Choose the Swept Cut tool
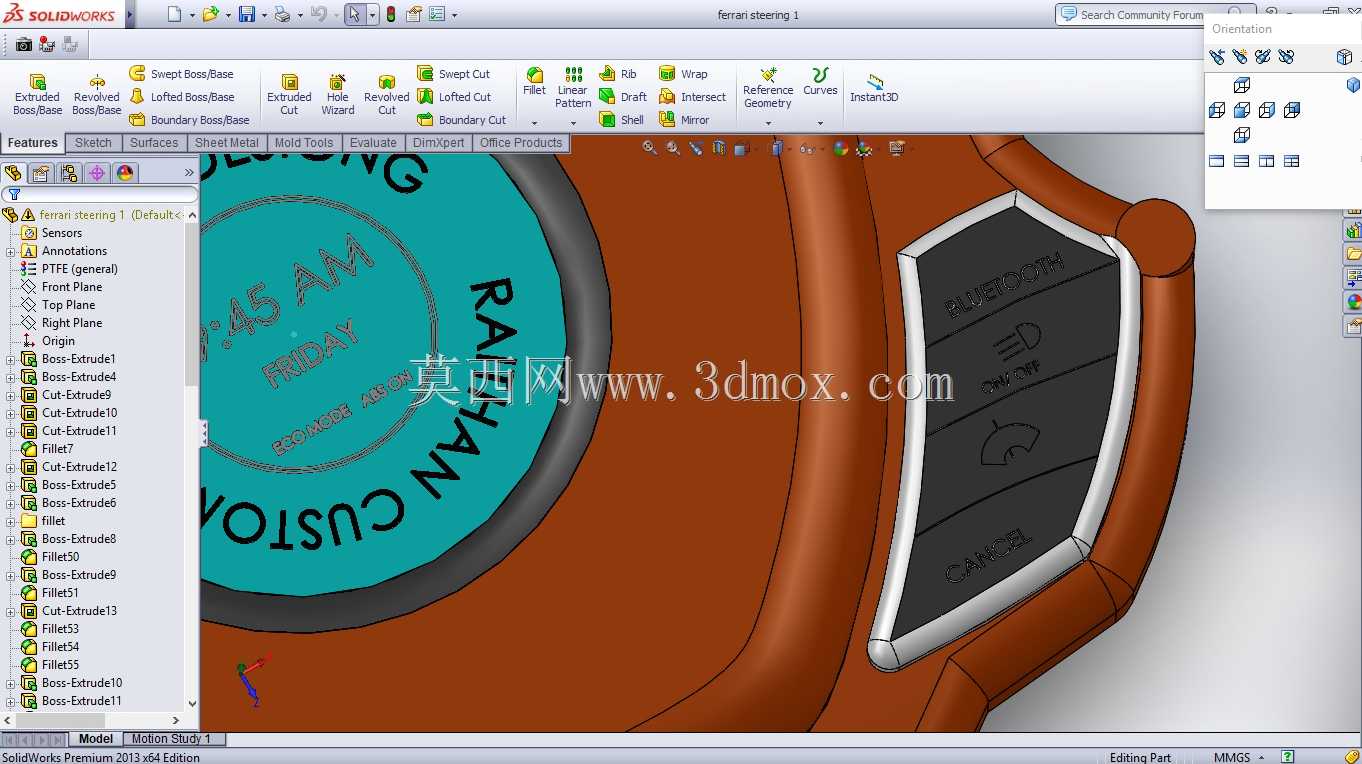 tap(453, 74)
